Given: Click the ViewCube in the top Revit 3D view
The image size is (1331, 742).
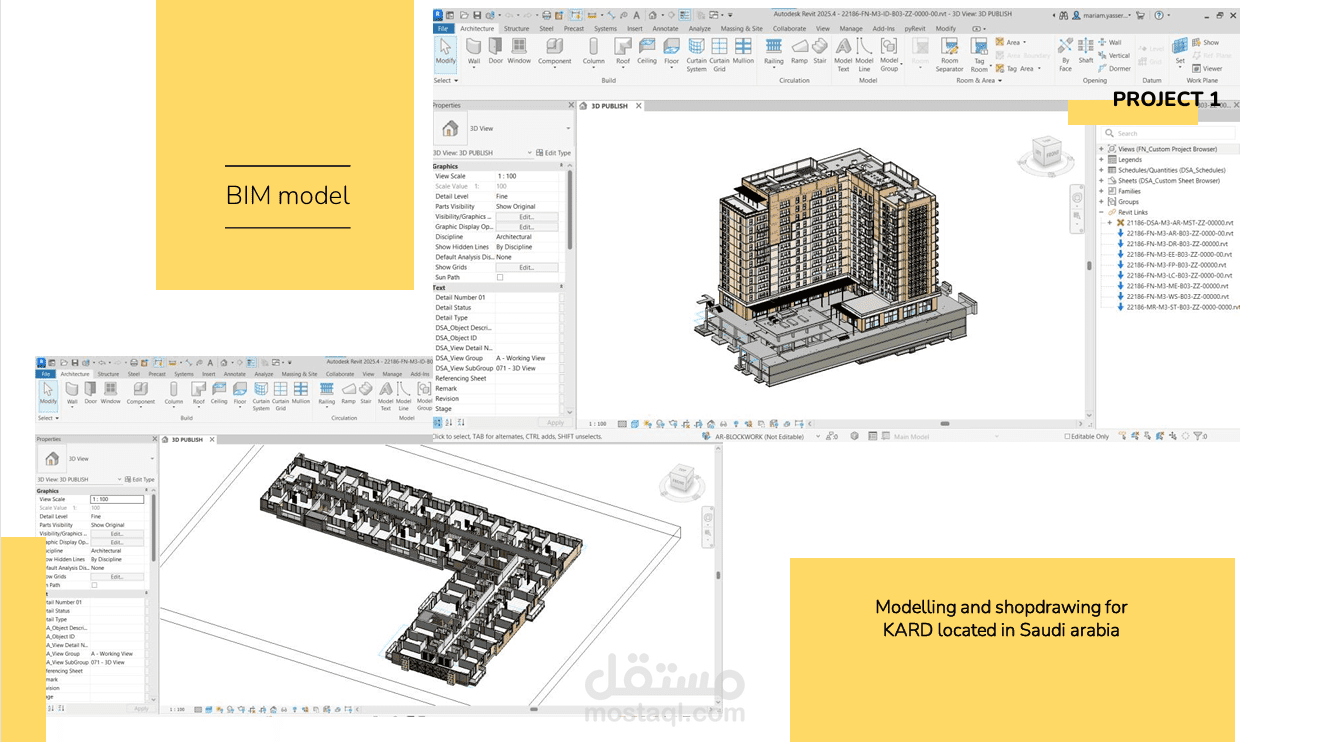Looking at the screenshot, I should click(1049, 154).
